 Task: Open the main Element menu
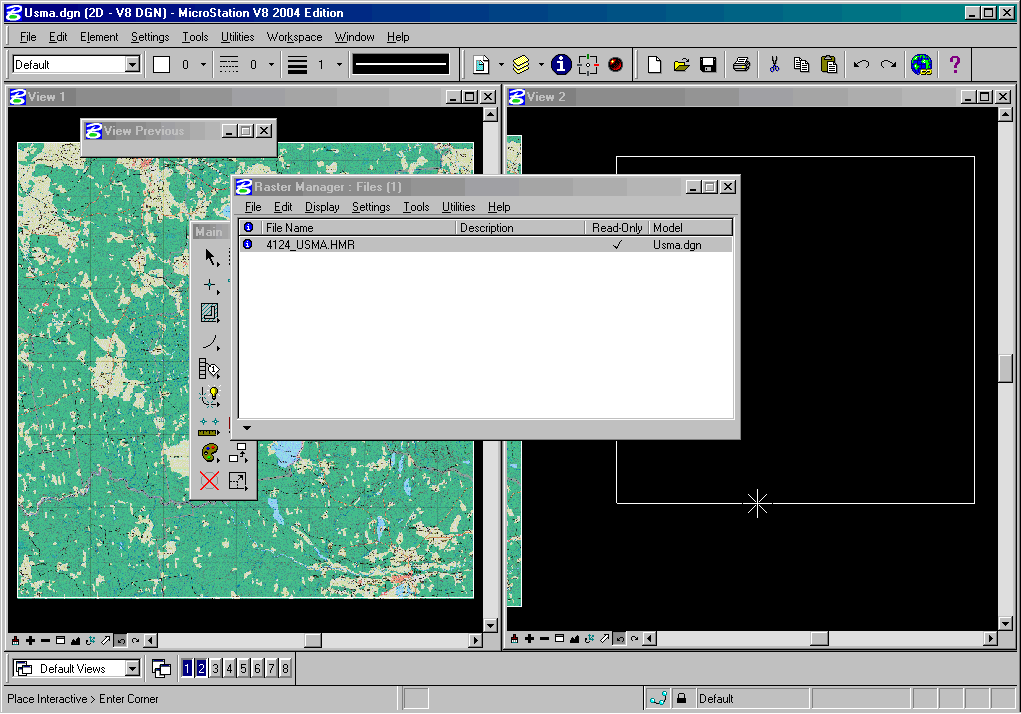click(99, 37)
